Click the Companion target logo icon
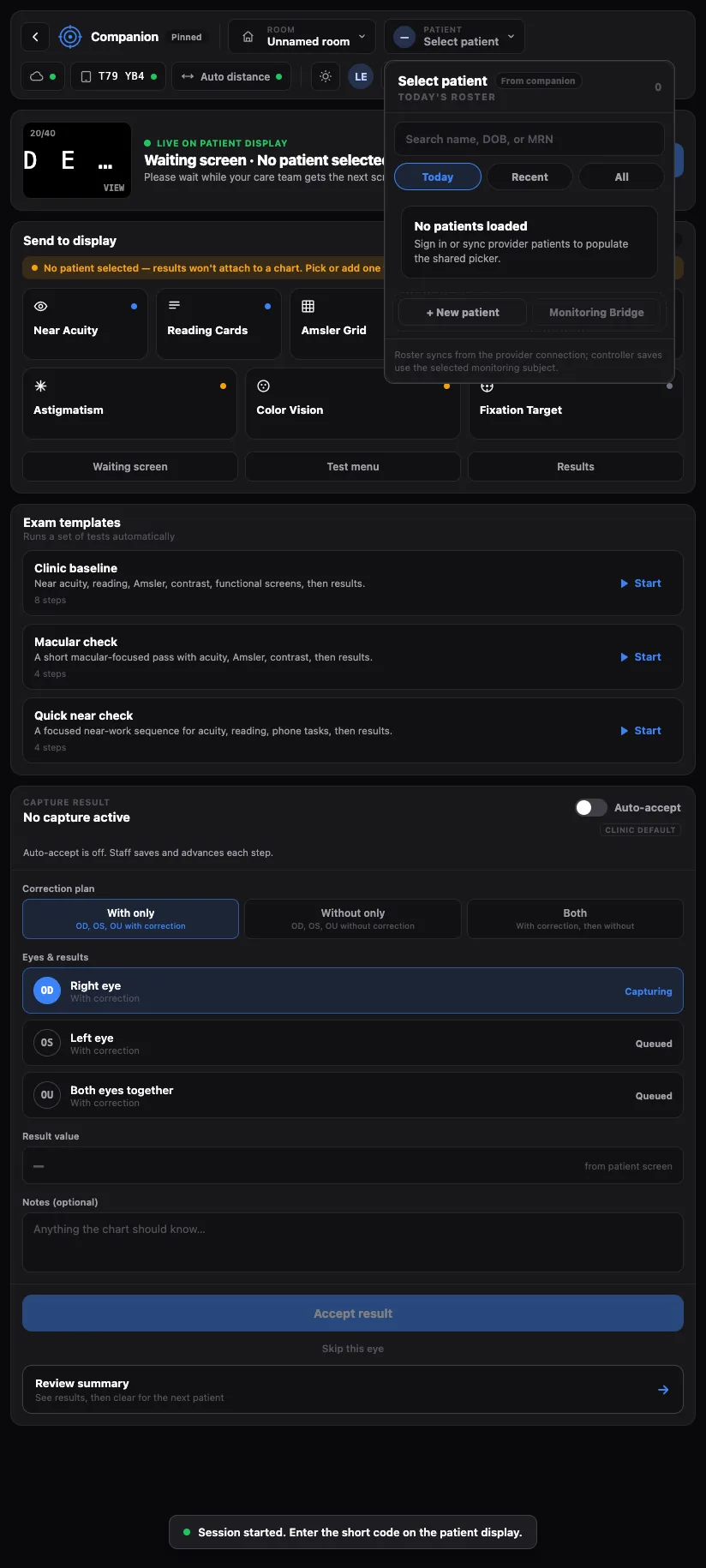The width and height of the screenshot is (706, 1568). (69, 37)
